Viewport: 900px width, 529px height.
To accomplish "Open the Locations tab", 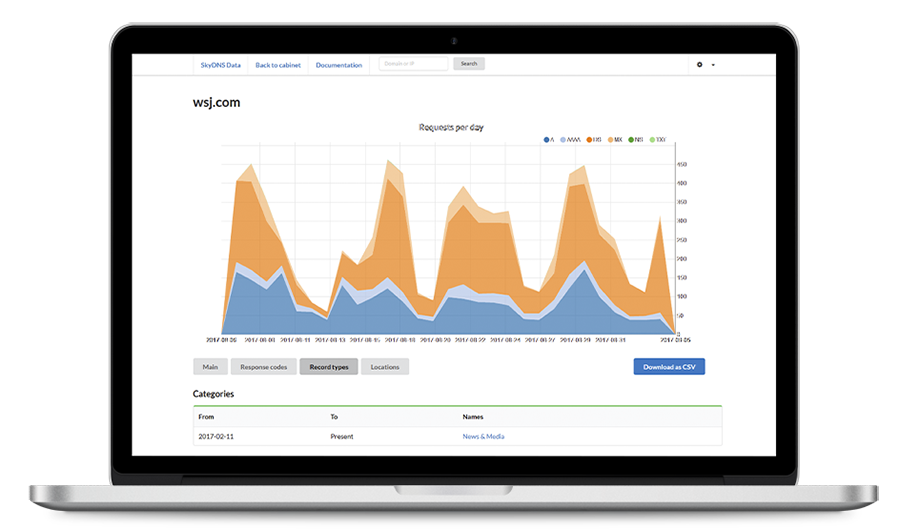I will 385,367.
